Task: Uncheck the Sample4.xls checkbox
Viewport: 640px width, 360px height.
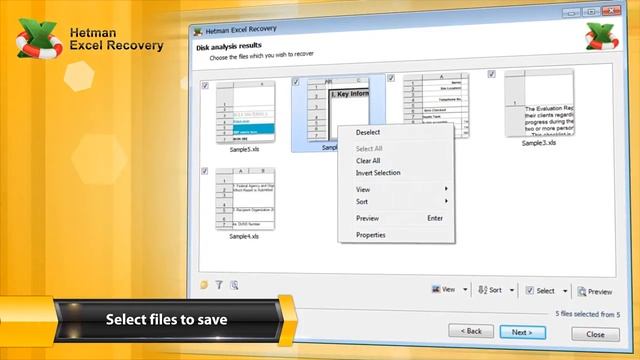Action: (204, 171)
